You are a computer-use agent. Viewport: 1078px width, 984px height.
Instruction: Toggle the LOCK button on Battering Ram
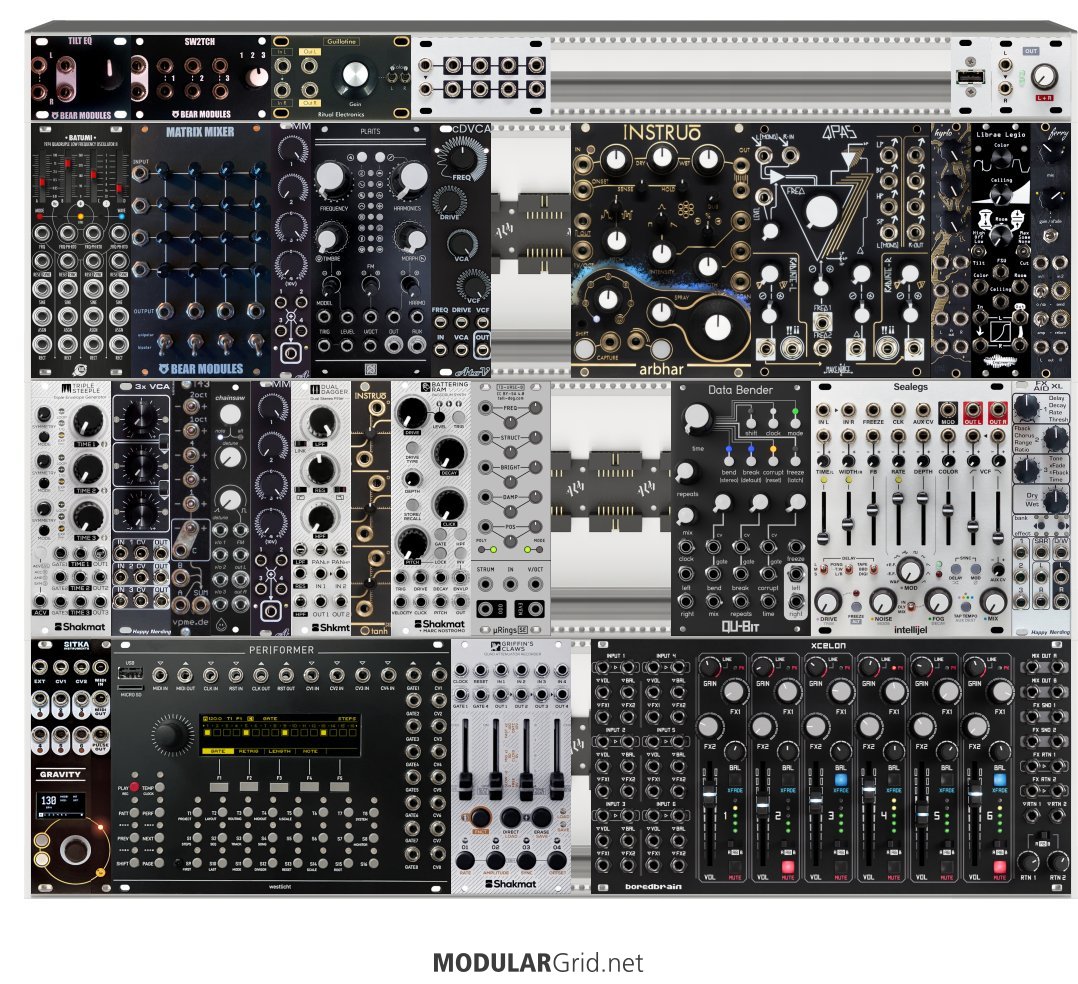[x=442, y=552]
